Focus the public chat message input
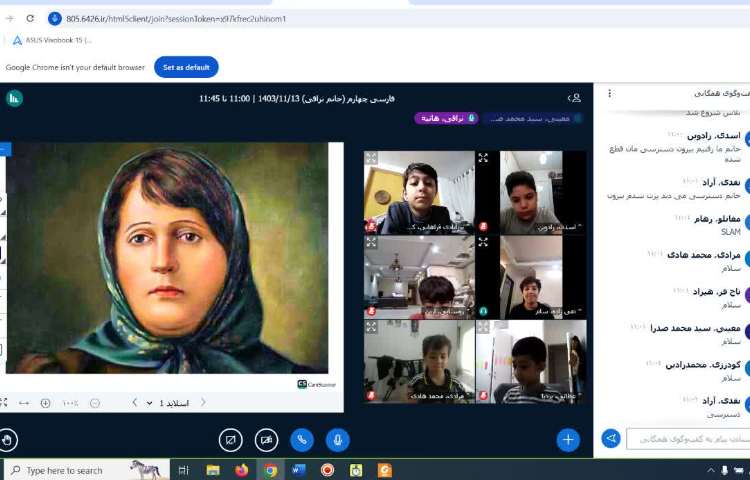This screenshot has width=750, height=480. [x=688, y=439]
